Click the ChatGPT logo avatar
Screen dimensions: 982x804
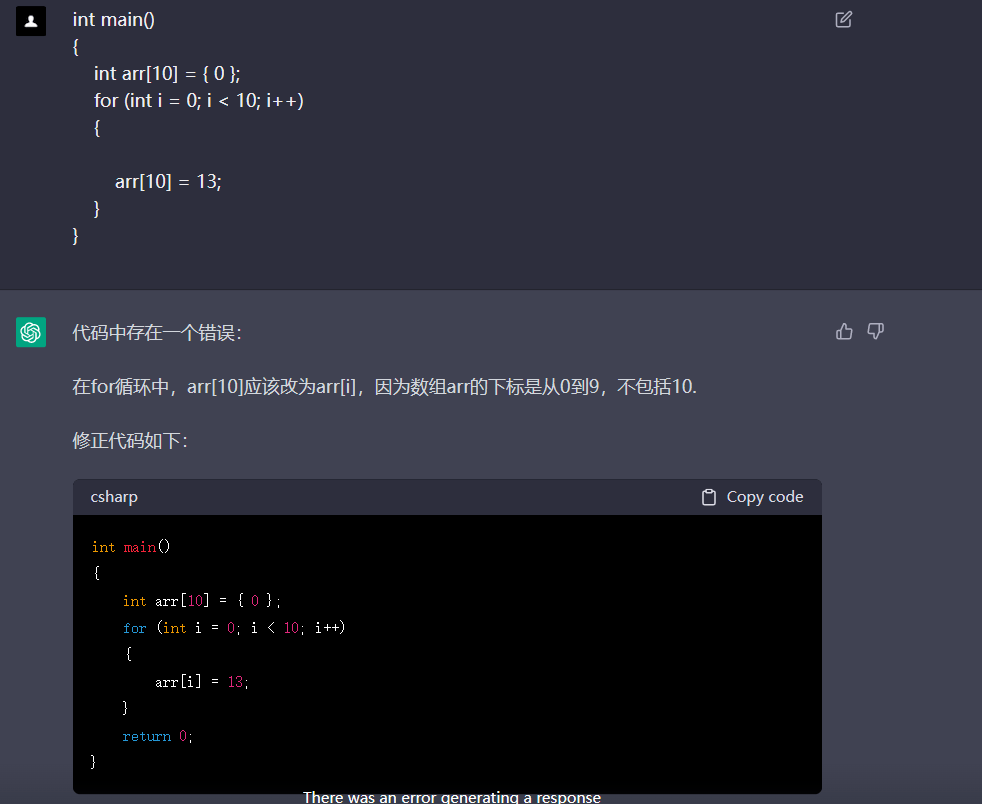31,332
